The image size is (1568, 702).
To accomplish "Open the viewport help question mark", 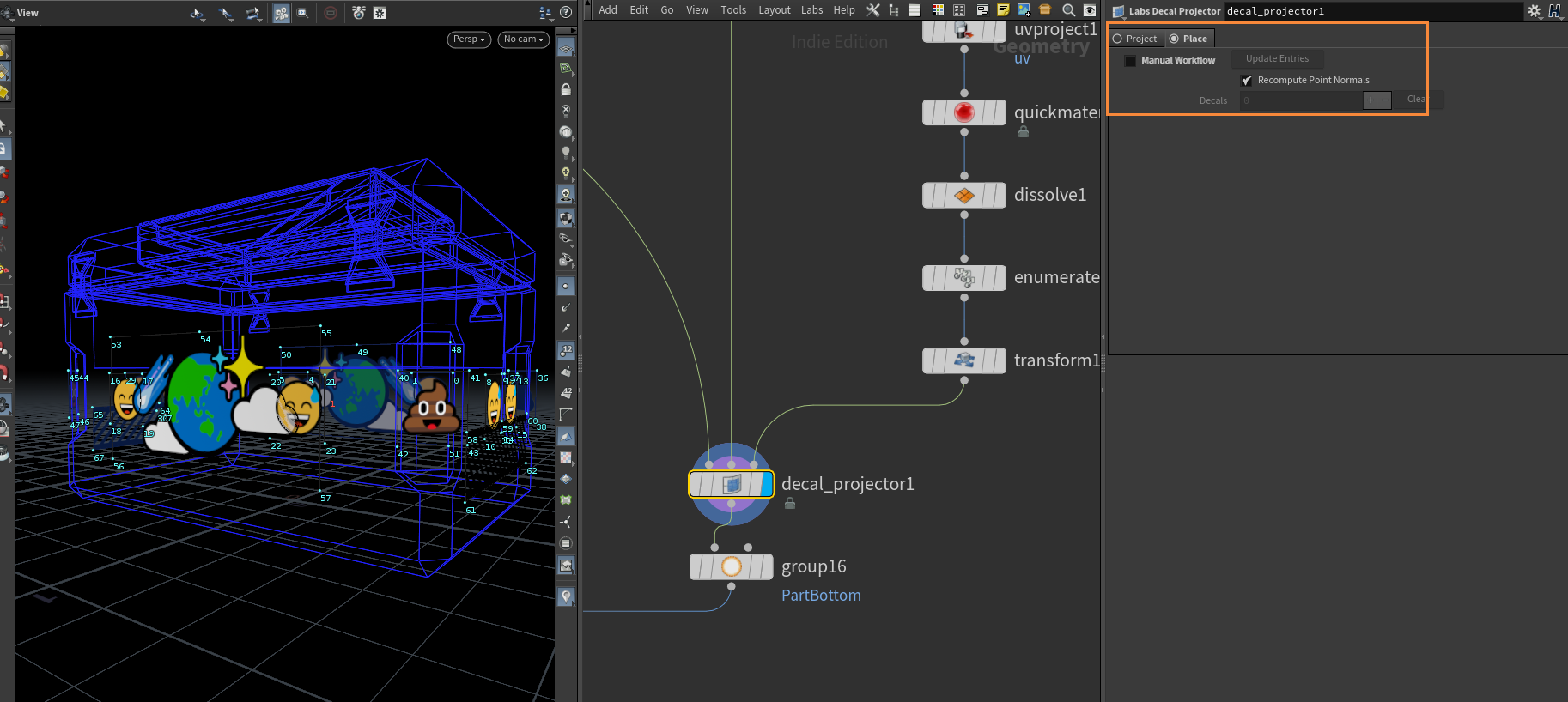I will (x=566, y=12).
